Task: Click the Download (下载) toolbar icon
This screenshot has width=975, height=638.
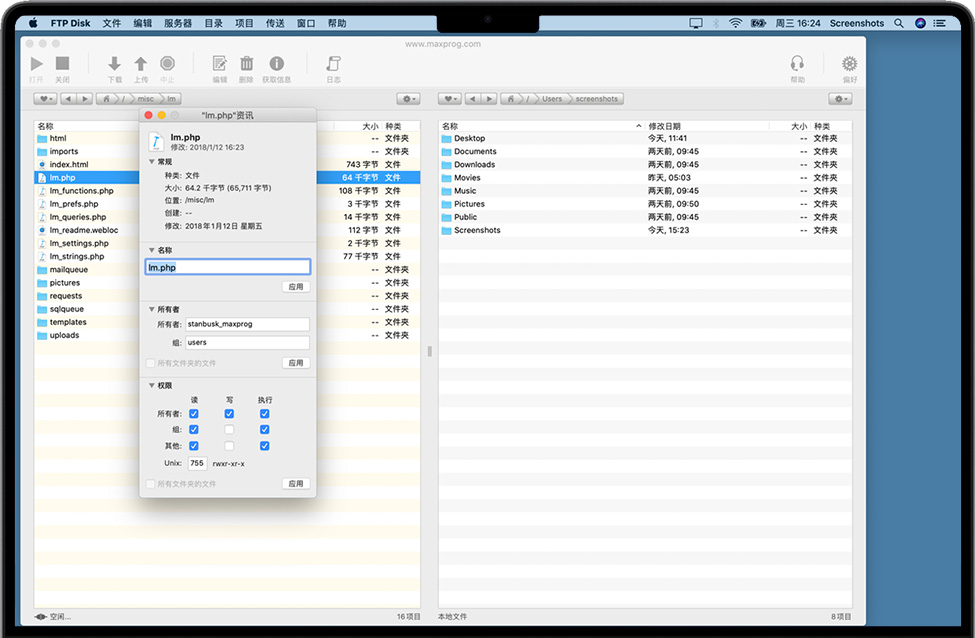Action: (x=114, y=64)
